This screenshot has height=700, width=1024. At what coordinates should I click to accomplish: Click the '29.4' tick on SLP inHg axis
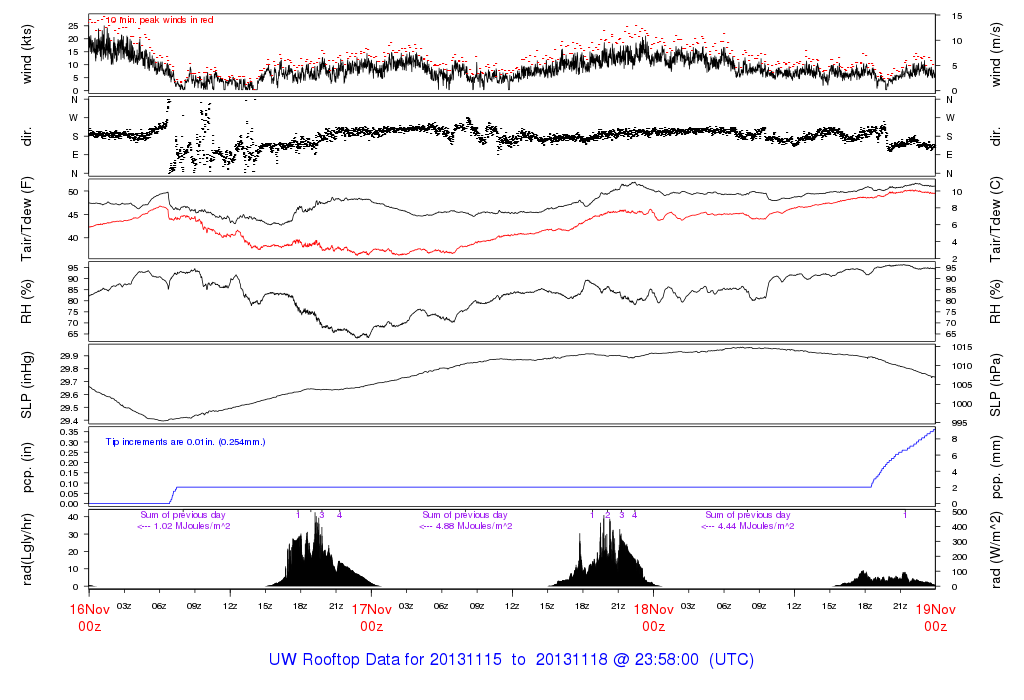(x=69, y=421)
